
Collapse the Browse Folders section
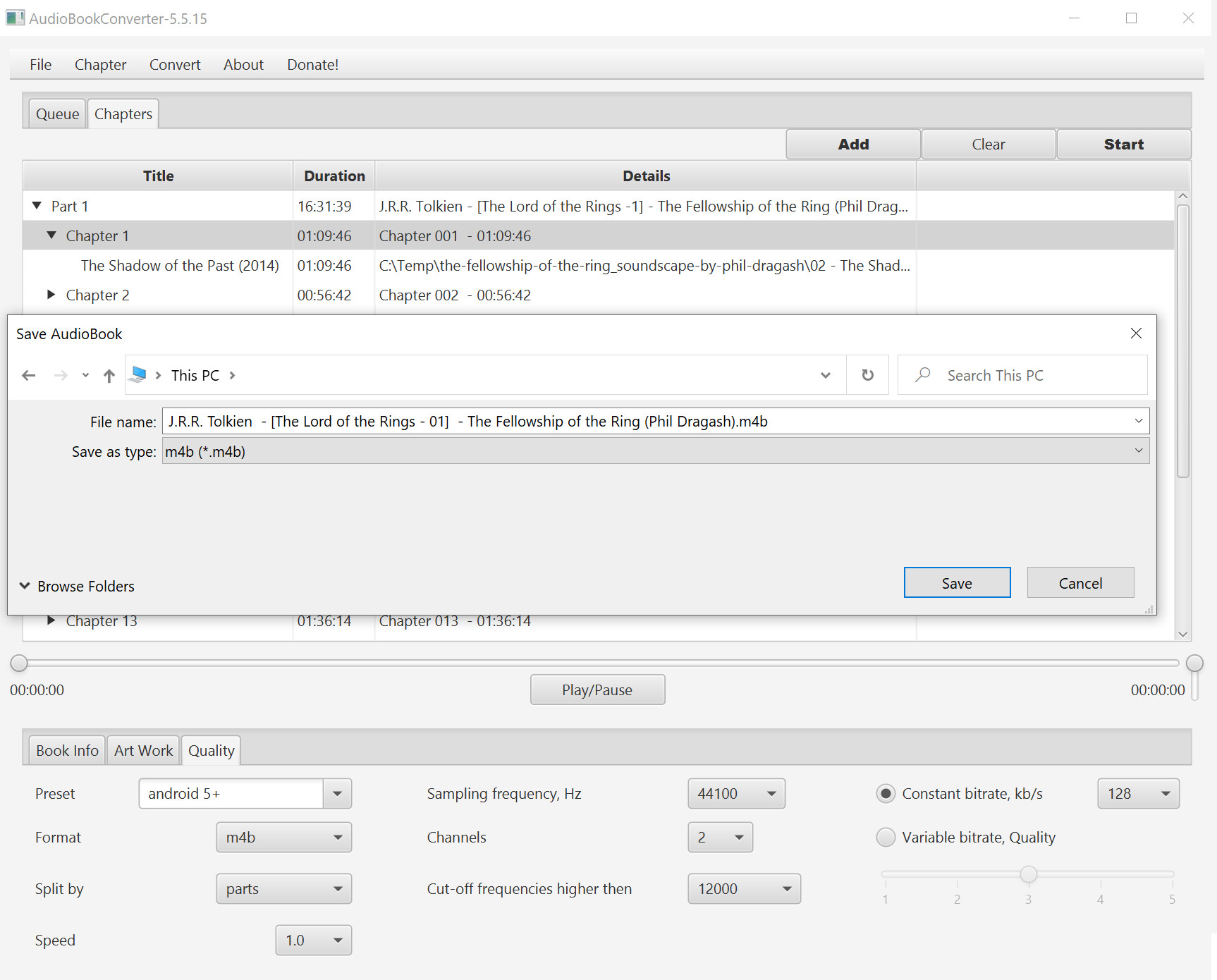(x=25, y=585)
